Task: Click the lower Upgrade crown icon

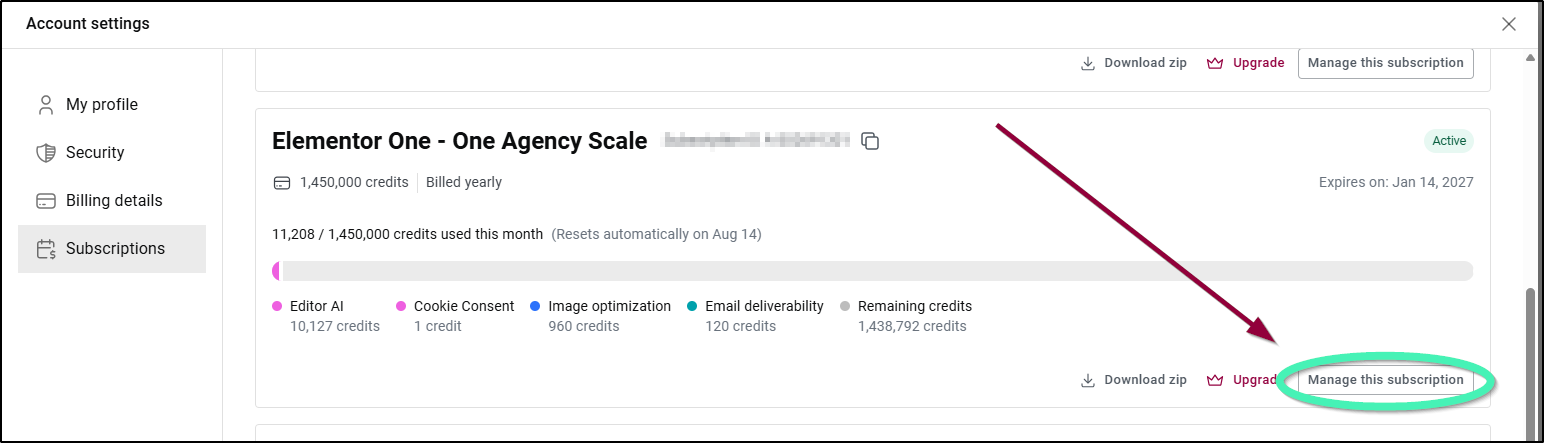Action: [x=1216, y=380]
